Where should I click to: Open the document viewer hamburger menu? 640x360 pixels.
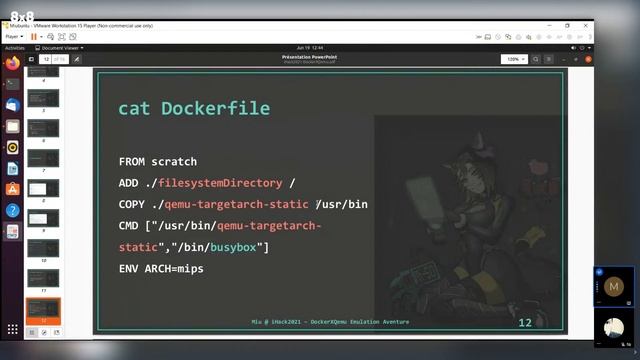[549, 59]
